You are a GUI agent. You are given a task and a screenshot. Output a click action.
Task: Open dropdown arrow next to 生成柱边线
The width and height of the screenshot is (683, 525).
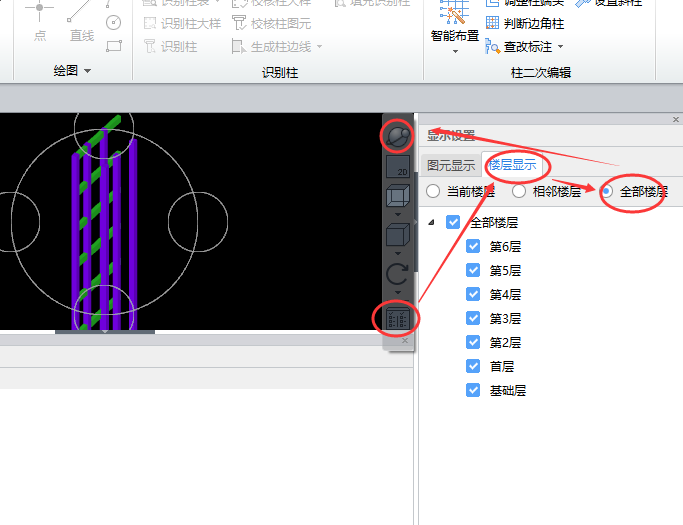click(319, 46)
